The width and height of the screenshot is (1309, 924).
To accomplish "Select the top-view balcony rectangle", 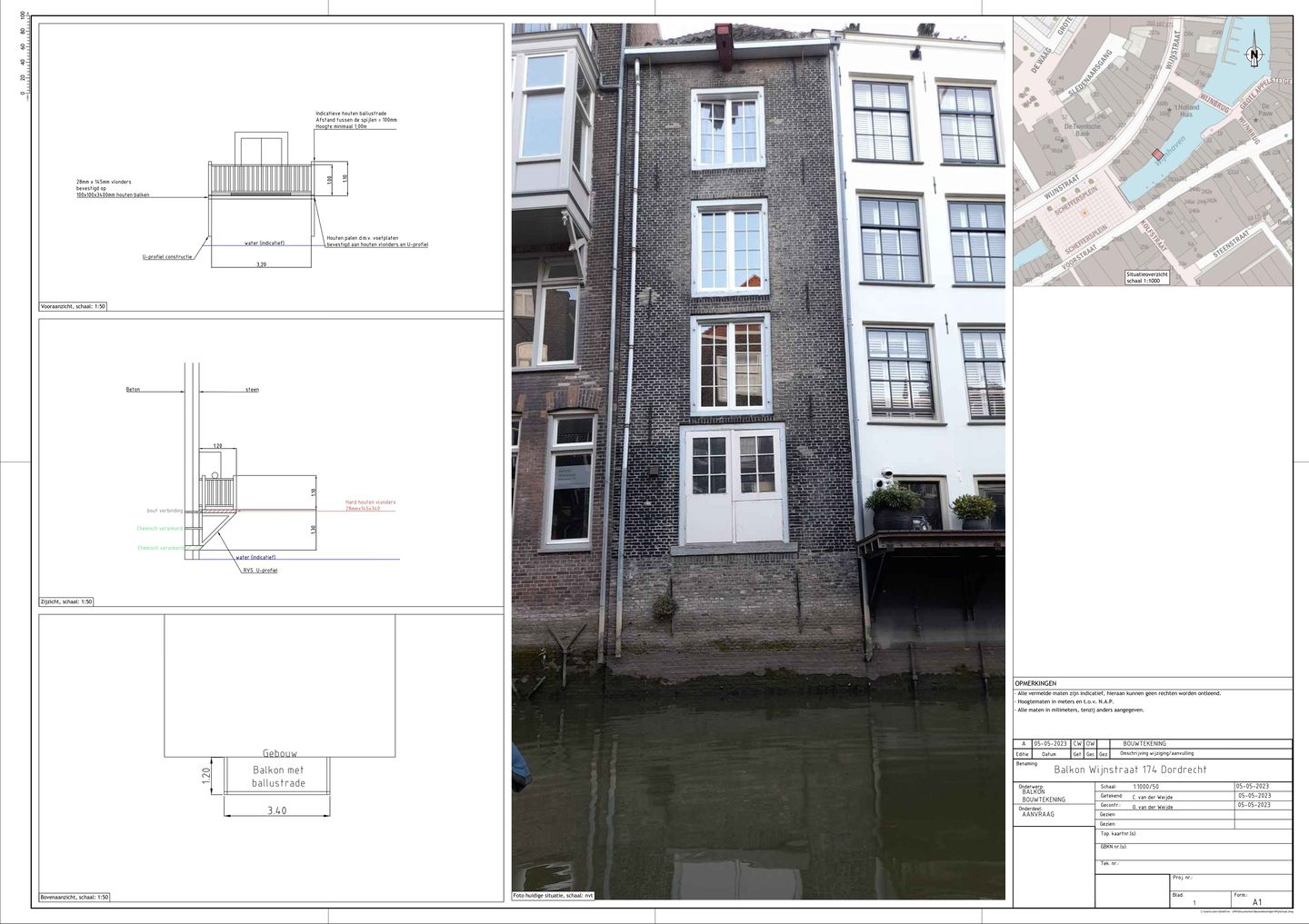I will point(277,775).
